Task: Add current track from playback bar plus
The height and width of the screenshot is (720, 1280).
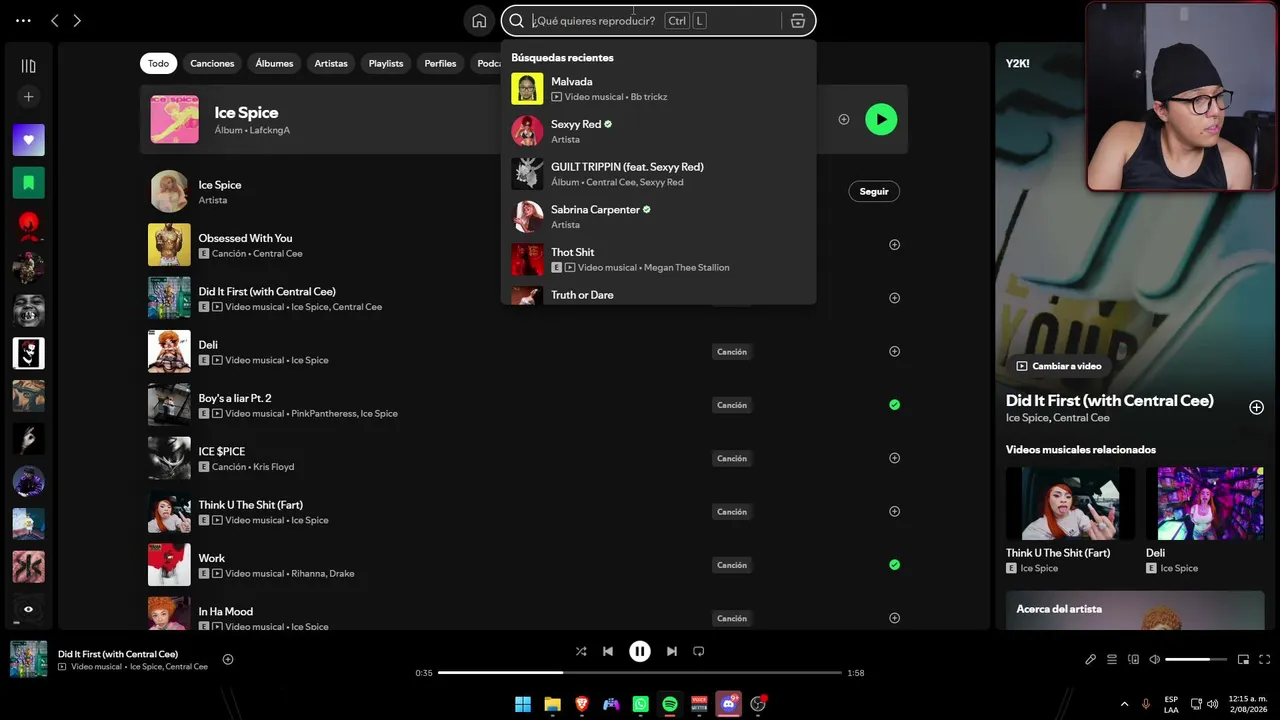Action: (x=228, y=659)
